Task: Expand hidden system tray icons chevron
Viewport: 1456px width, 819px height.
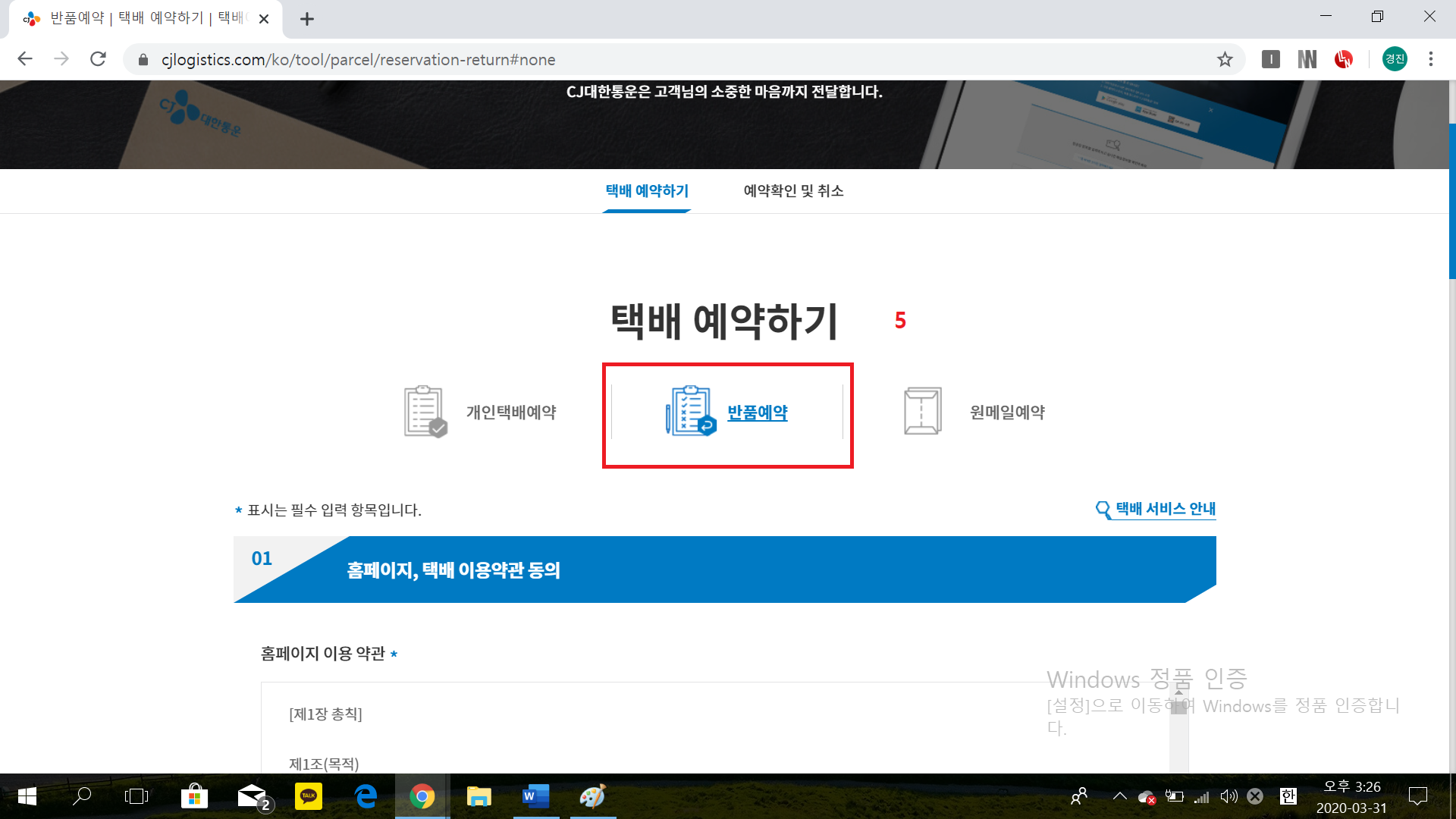Action: point(1119,796)
